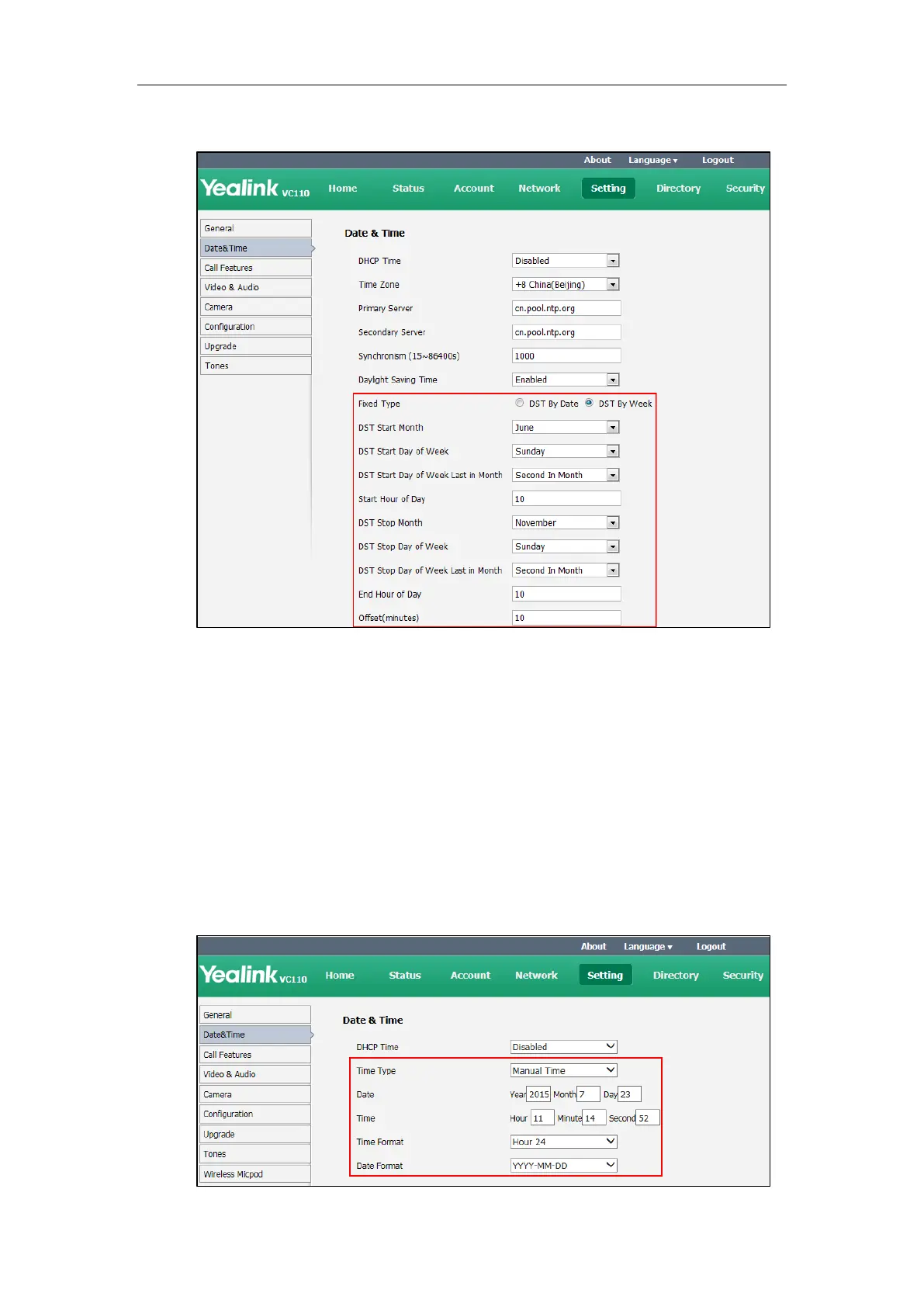Image resolution: width=924 pixels, height=1307 pixels.
Task: Open the Daylight Saving Time dropdown
Action: pyautogui.click(x=566, y=380)
